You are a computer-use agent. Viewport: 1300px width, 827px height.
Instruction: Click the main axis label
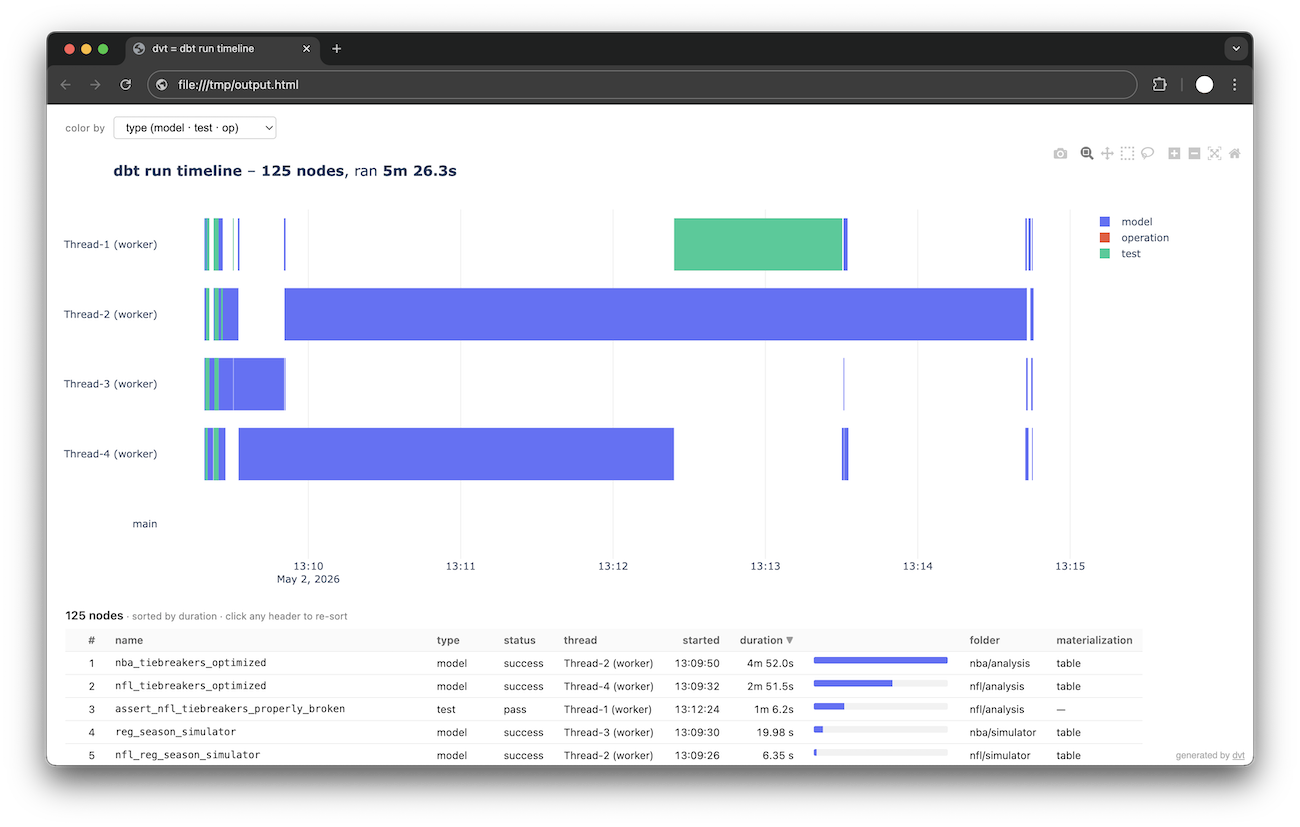145,524
